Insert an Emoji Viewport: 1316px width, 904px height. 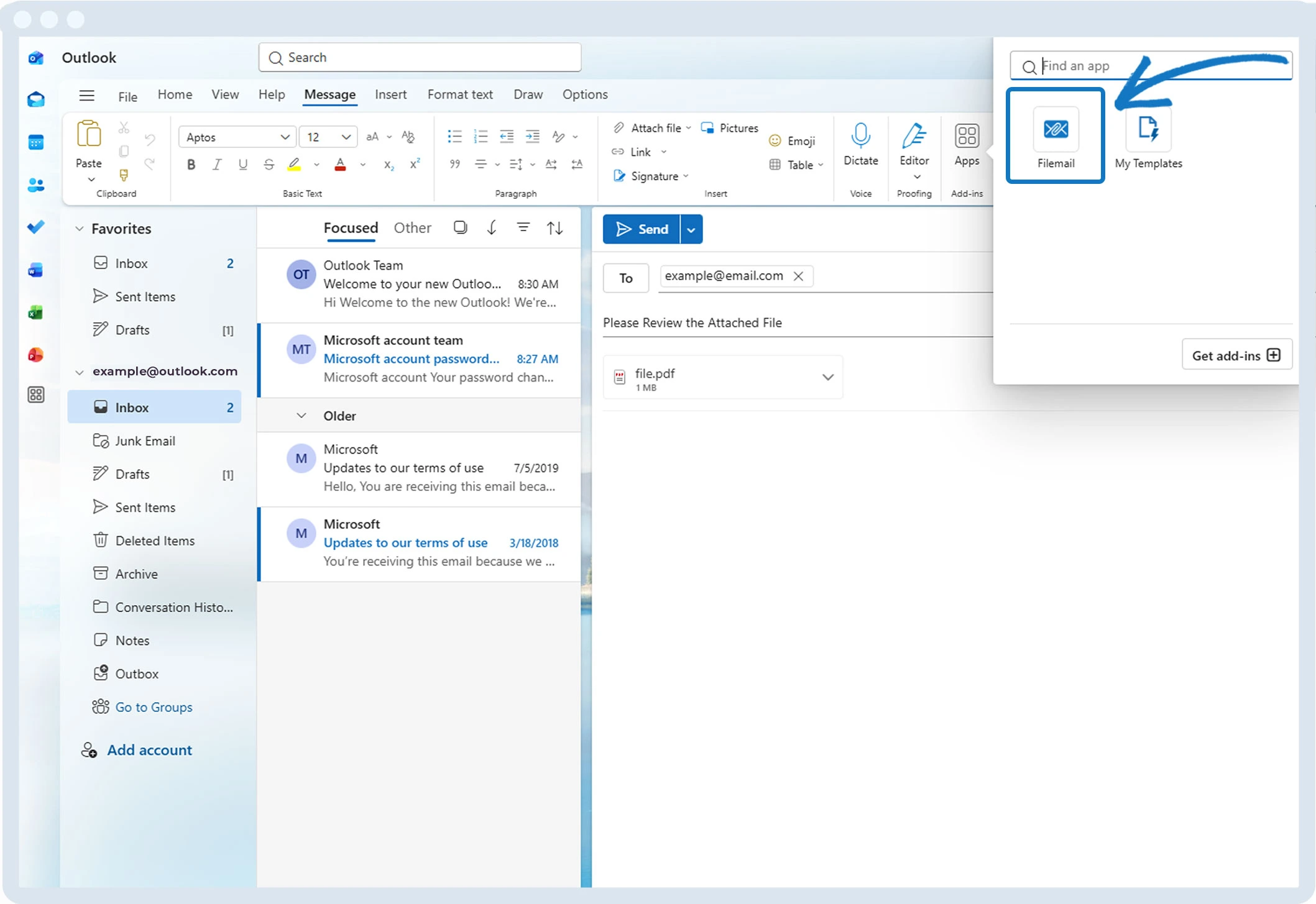(792, 141)
